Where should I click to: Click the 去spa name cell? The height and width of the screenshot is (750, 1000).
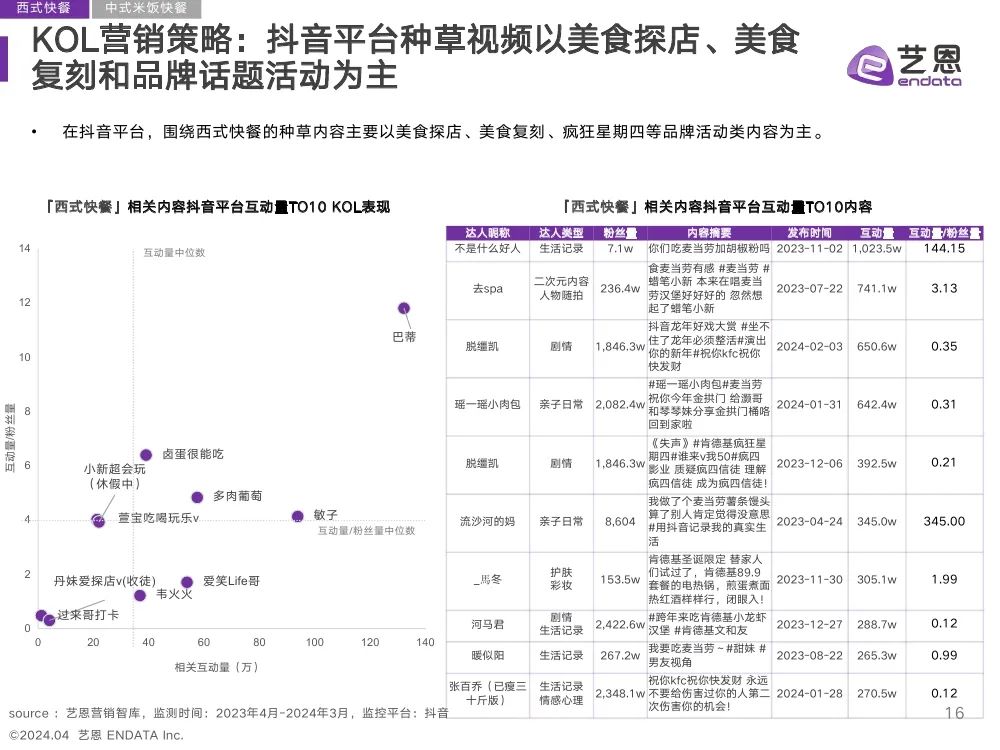(x=488, y=289)
